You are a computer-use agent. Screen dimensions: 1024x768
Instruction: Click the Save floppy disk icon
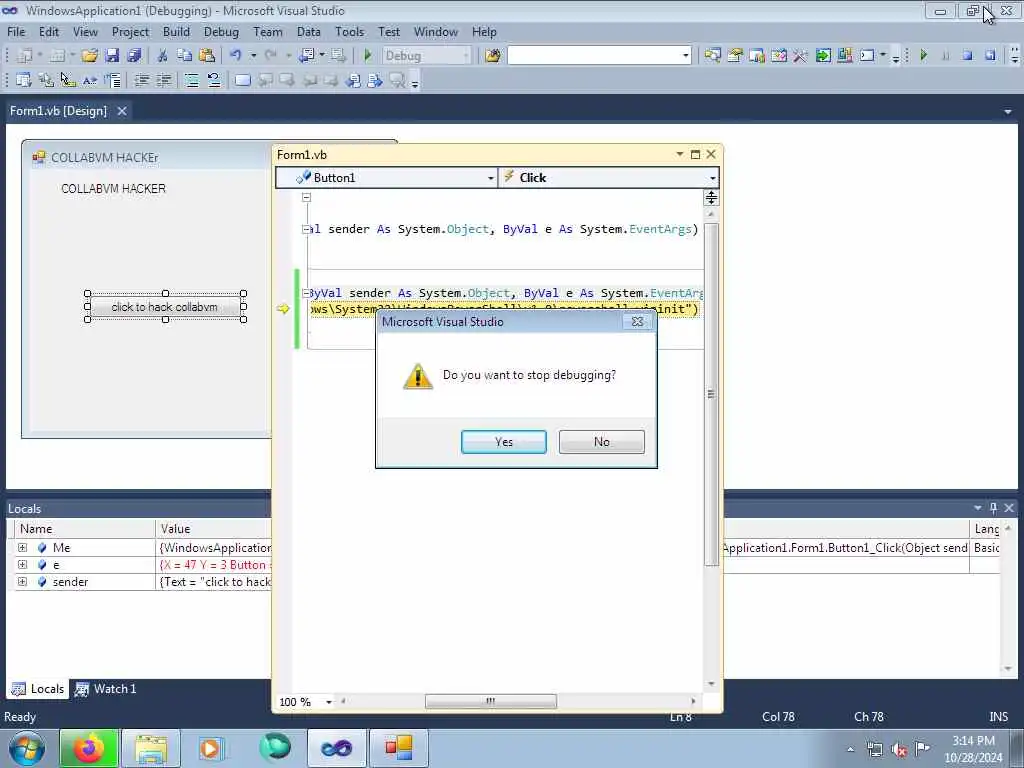(x=112, y=56)
